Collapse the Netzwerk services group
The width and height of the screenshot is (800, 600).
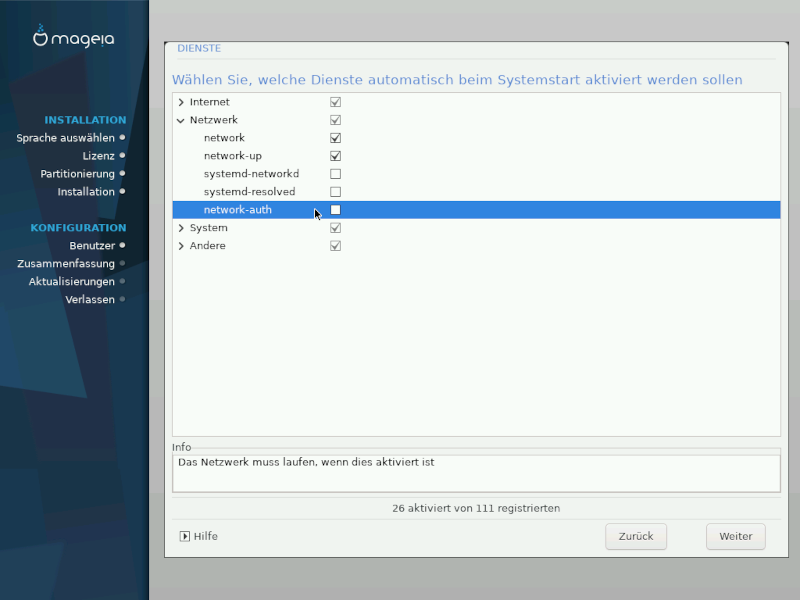point(181,120)
